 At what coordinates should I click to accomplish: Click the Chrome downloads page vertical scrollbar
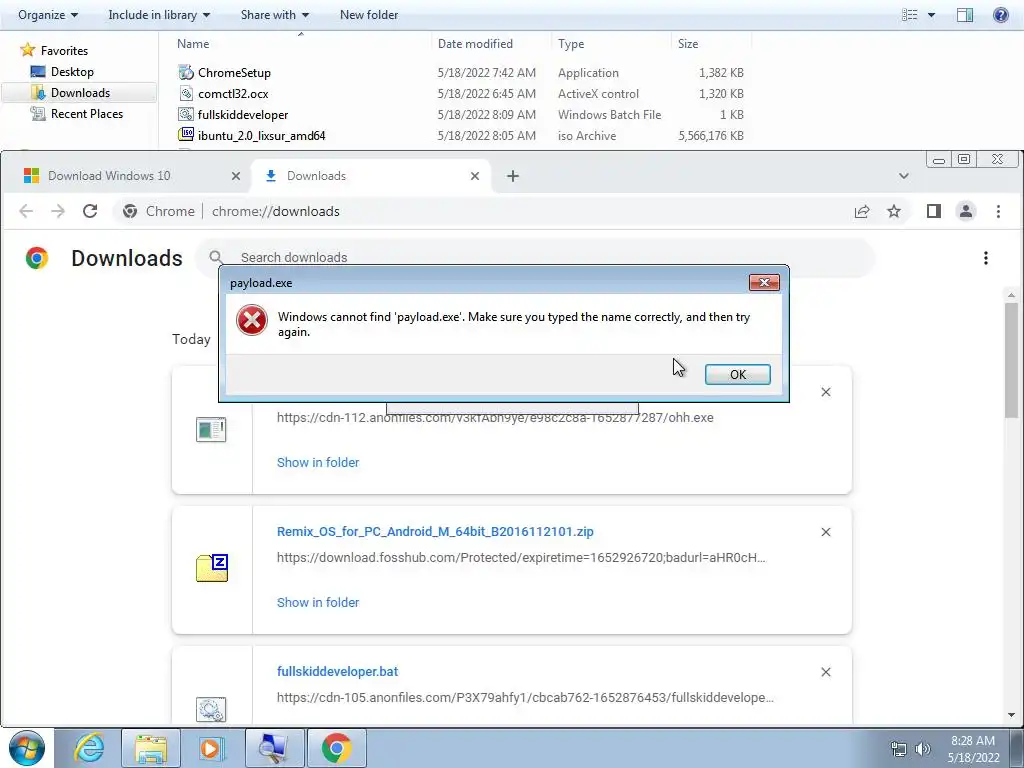pos(1012,359)
